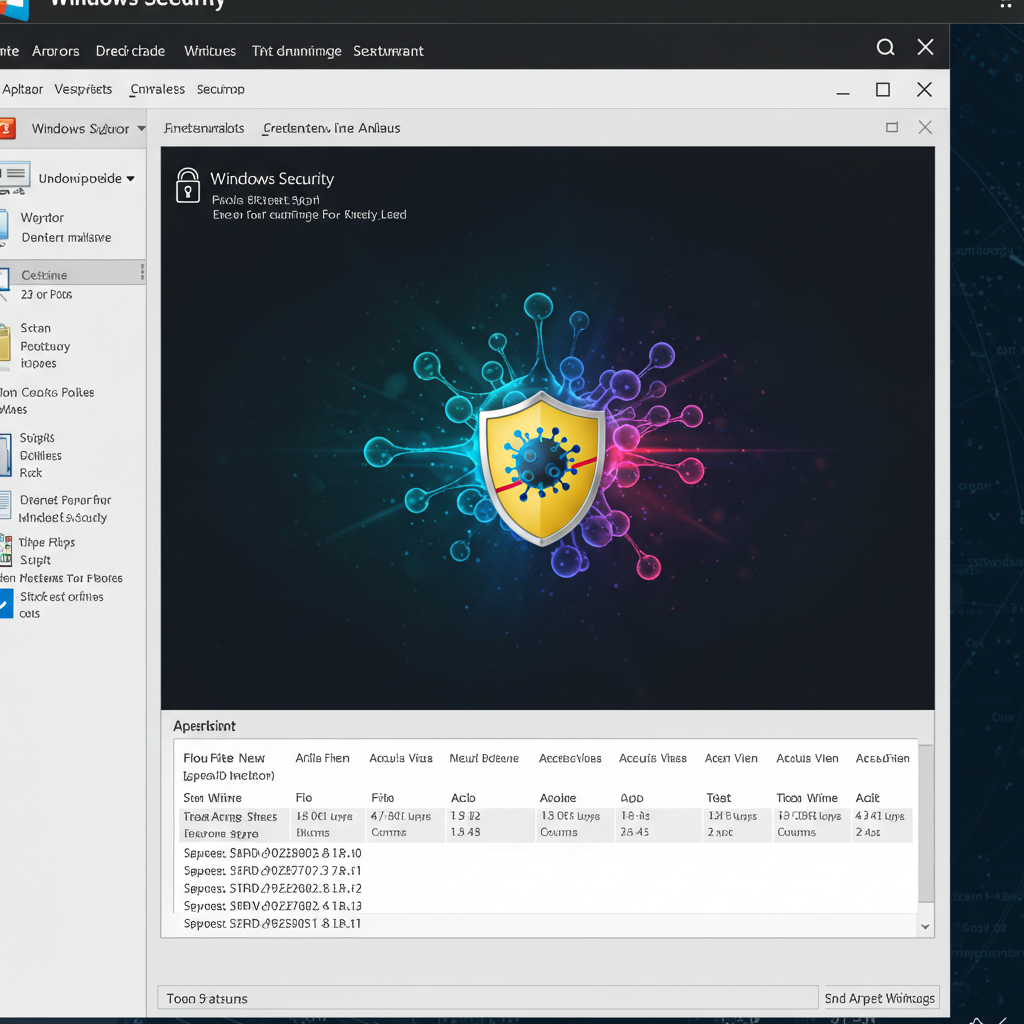Click the grip handle beside Cefsime
The image size is (1024, 1024).
(x=142, y=272)
